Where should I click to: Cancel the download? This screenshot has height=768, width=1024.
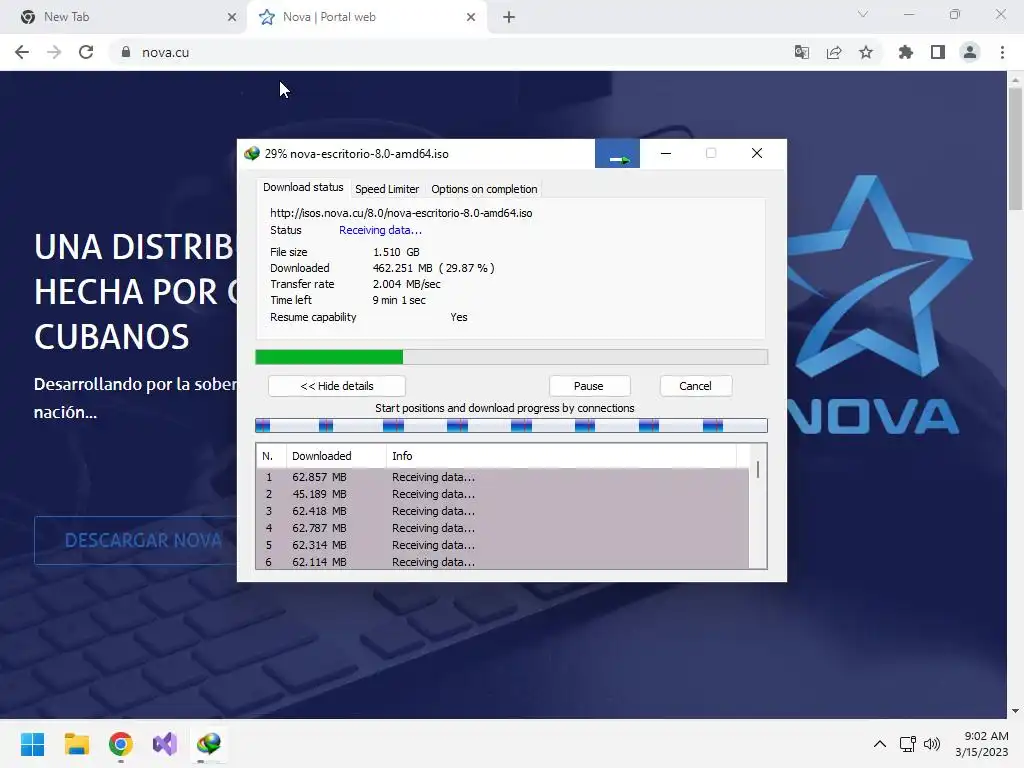point(696,386)
